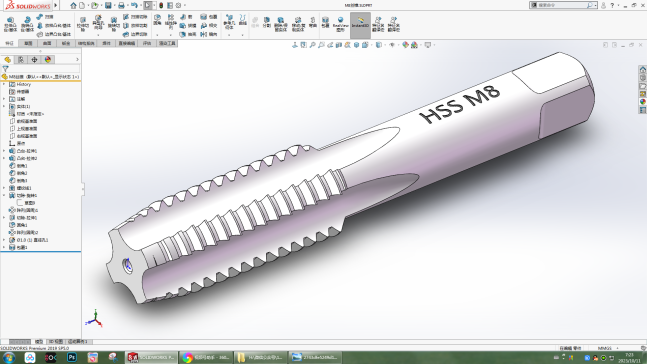647x364 pixels.
Task: Expand the manager tabs right chevron
Action: (77, 60)
